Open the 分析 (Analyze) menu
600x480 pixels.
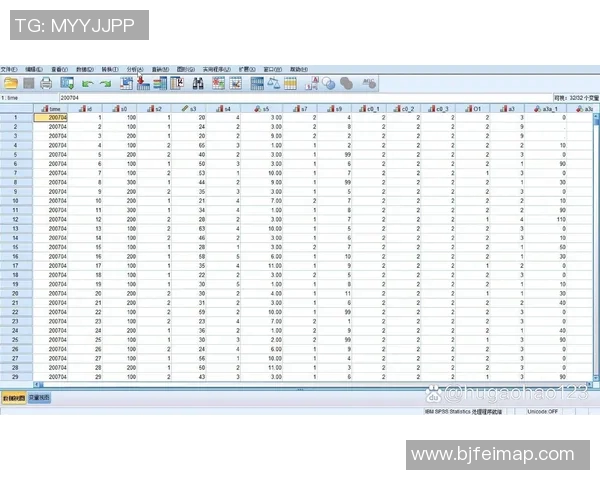[x=132, y=69]
